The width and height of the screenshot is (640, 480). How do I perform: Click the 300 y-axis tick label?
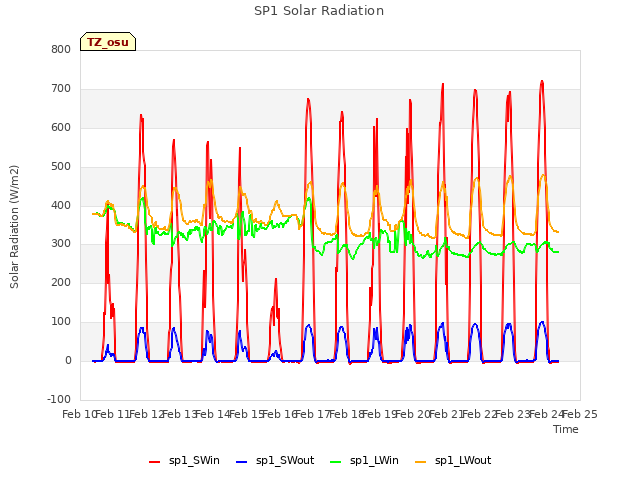pyautogui.click(x=61, y=244)
